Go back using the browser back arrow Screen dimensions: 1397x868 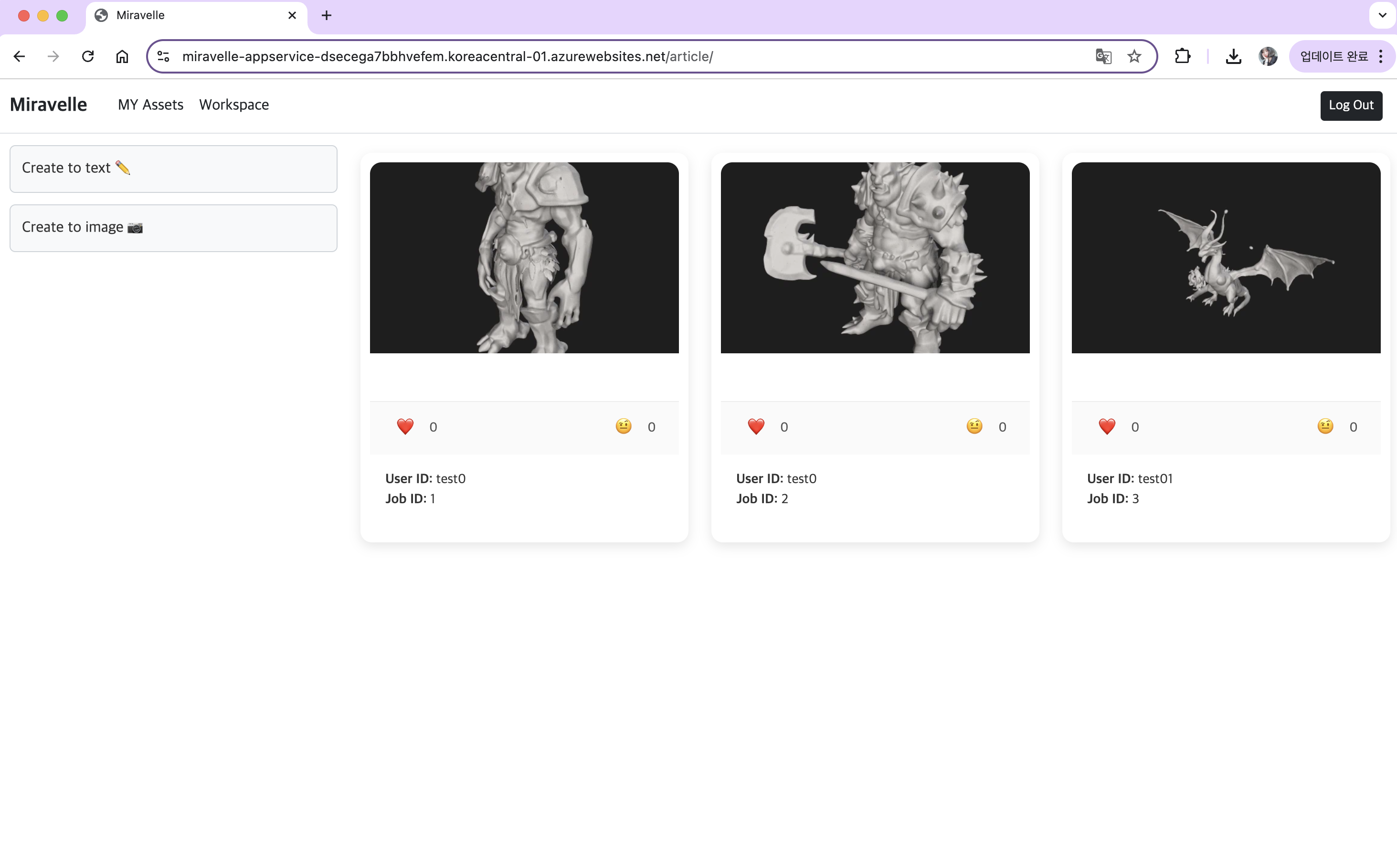pyautogui.click(x=20, y=56)
